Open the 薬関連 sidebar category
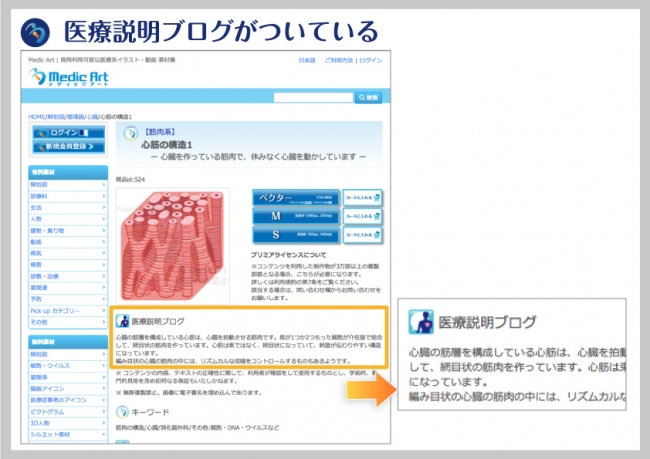650x459 pixels. pyautogui.click(x=68, y=288)
